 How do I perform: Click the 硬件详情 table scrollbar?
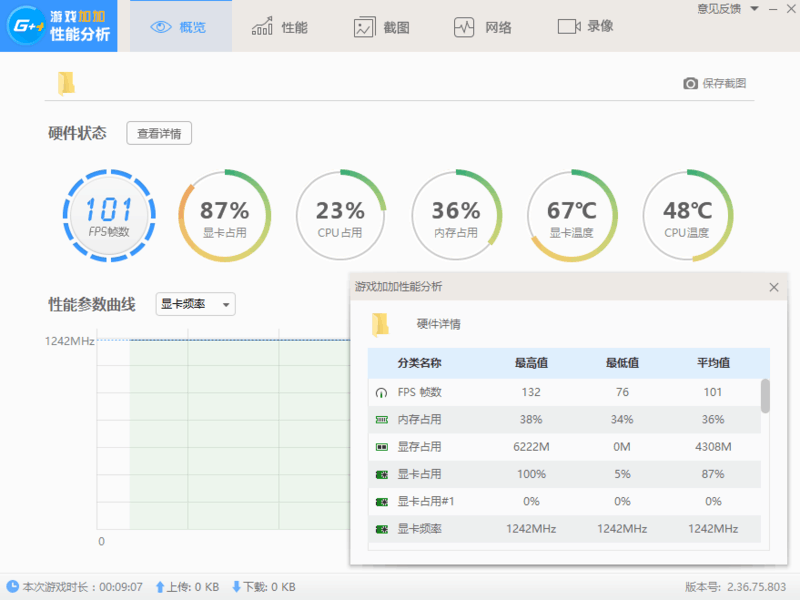[765, 396]
